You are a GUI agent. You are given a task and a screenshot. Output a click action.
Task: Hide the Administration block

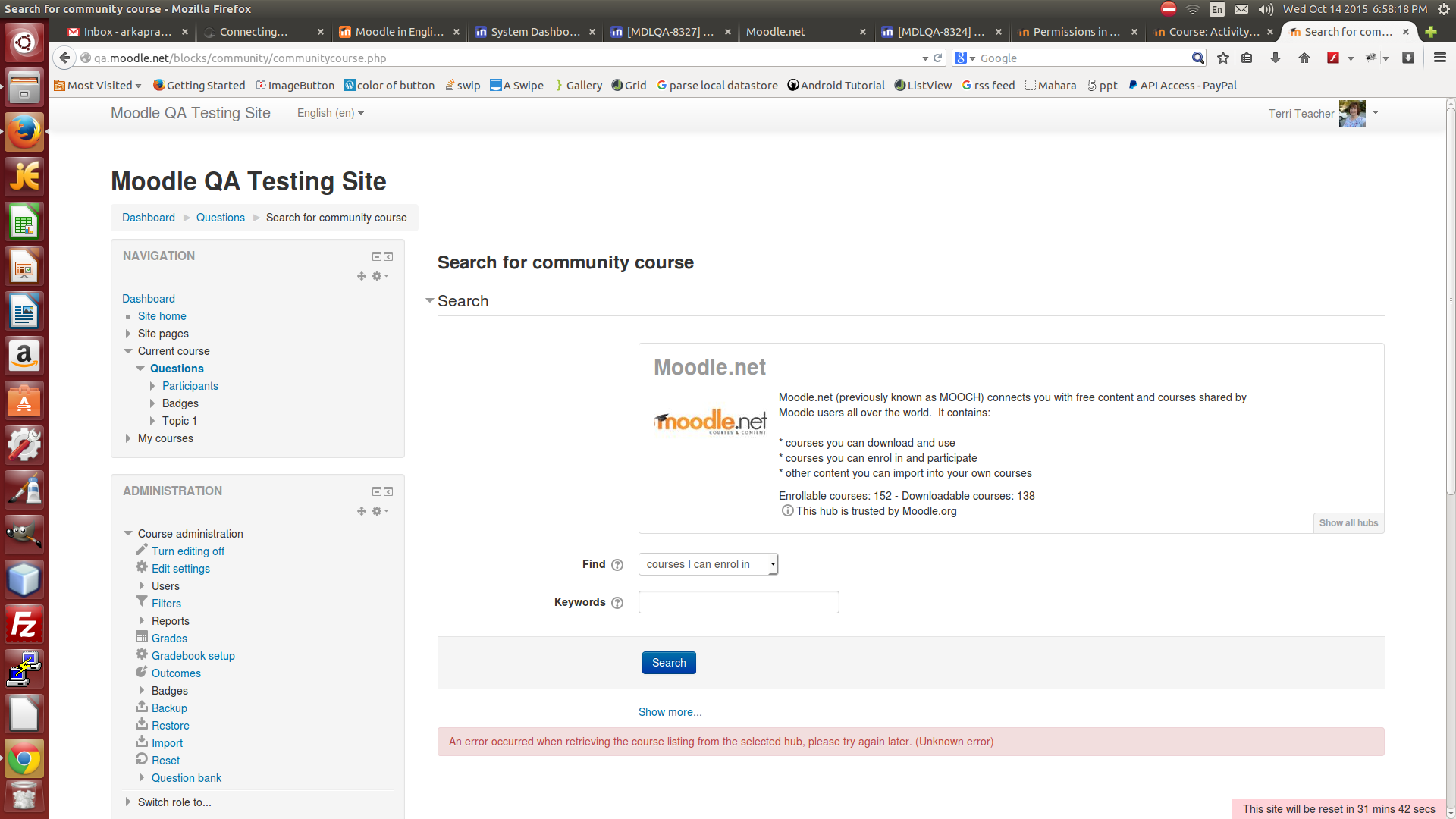point(376,491)
